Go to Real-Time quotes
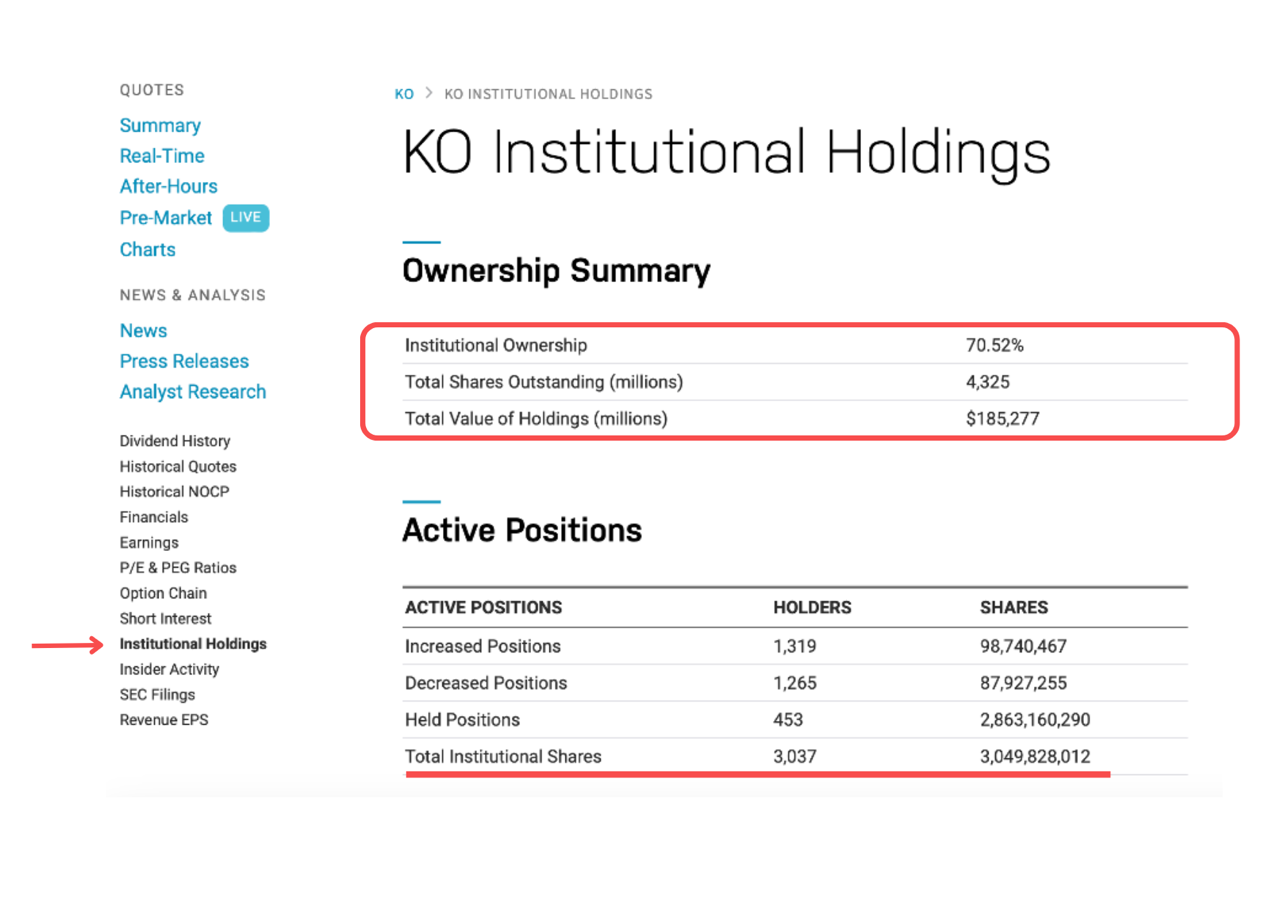The height and width of the screenshot is (906, 1282). point(162,156)
